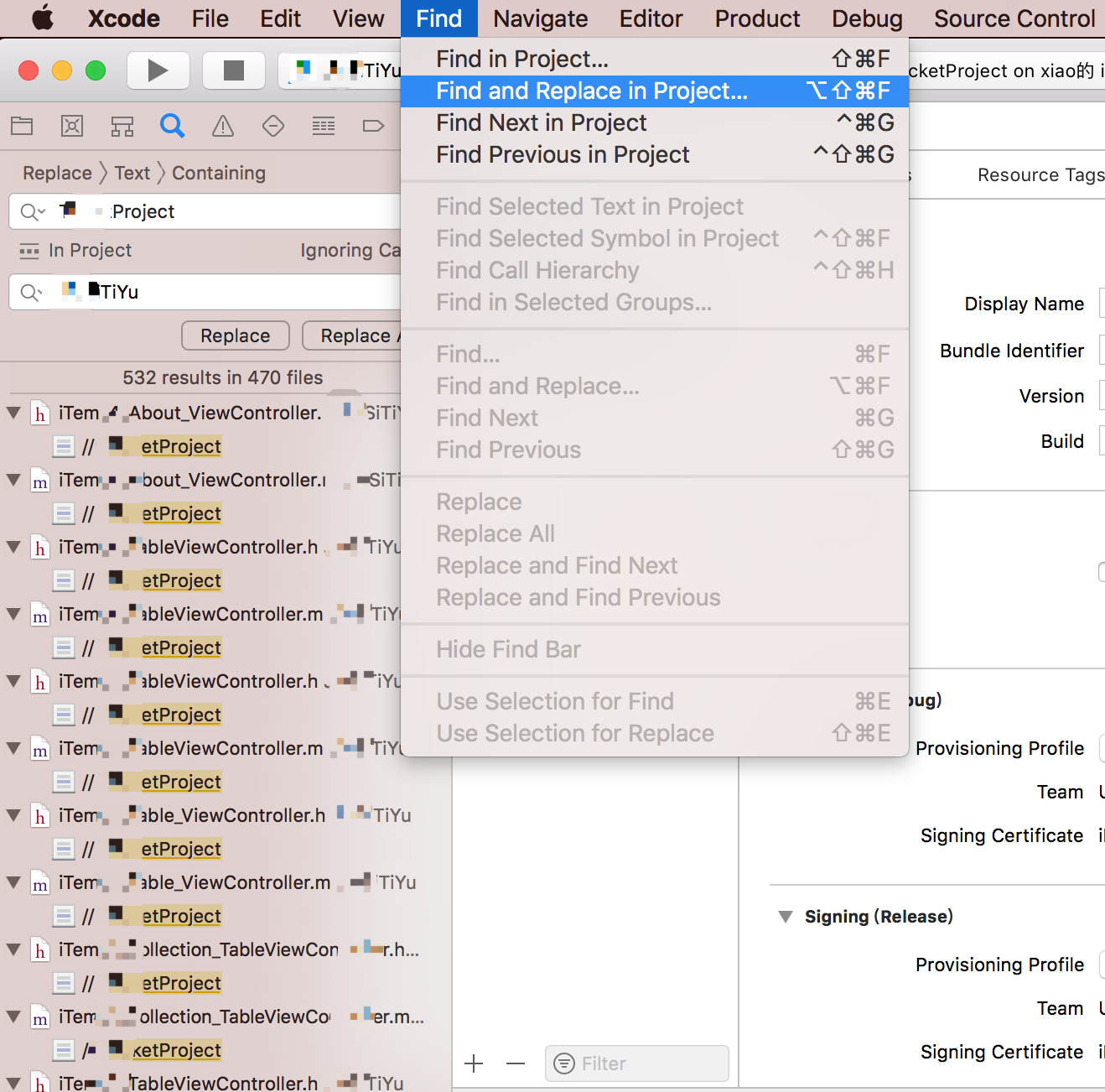Click the In Project scope icon
This screenshot has width=1105, height=1092.
[x=29, y=251]
